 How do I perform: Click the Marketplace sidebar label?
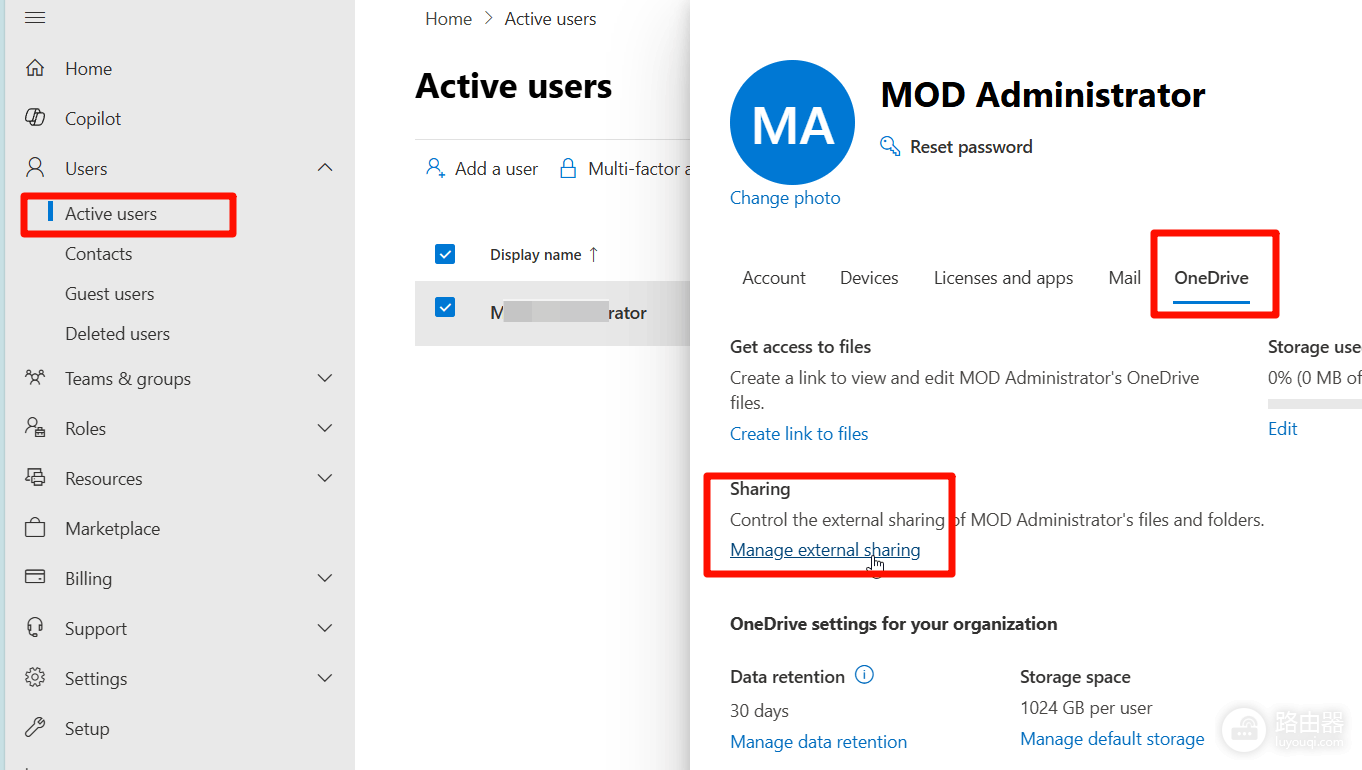pos(112,529)
